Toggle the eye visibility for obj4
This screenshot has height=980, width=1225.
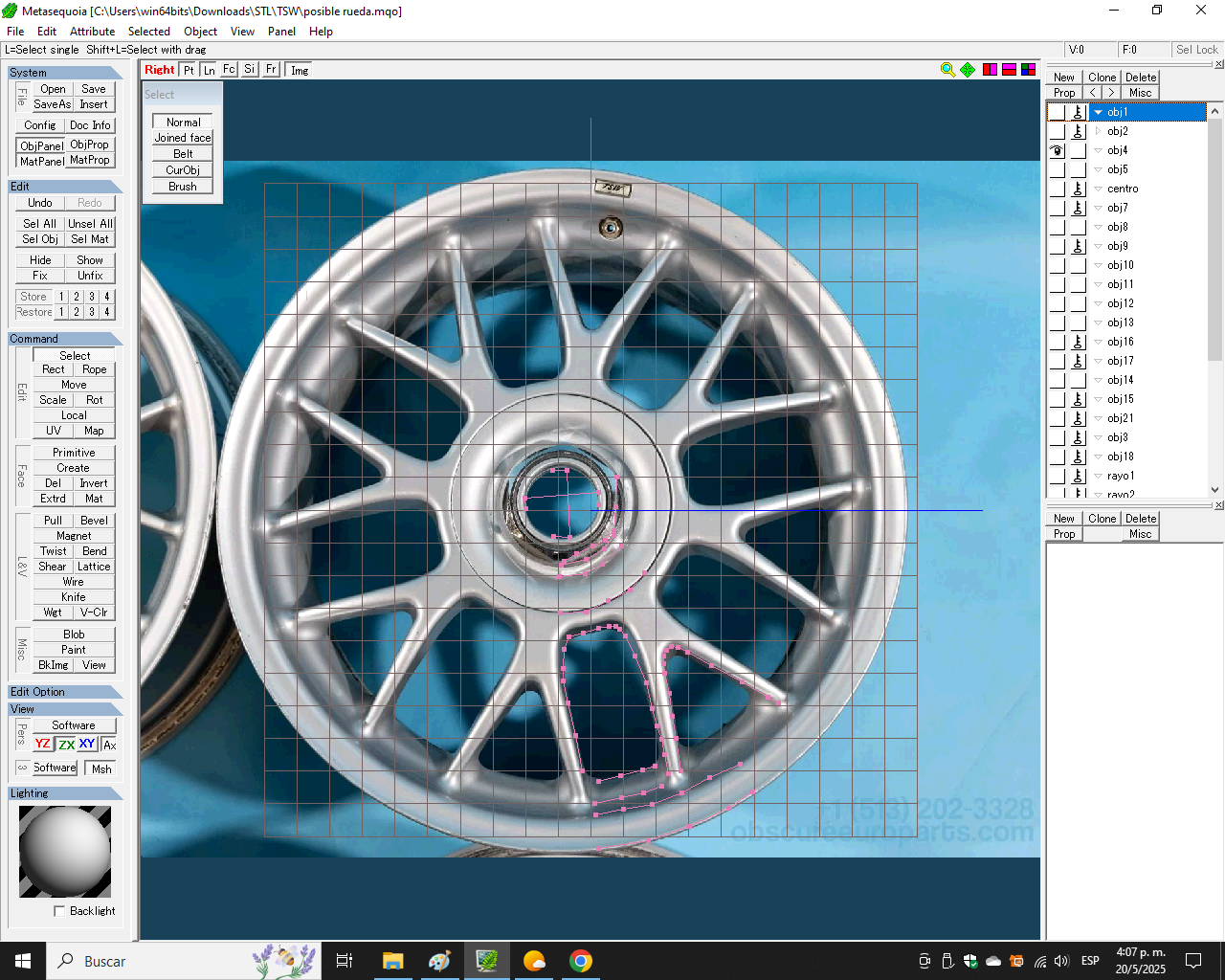tap(1057, 150)
